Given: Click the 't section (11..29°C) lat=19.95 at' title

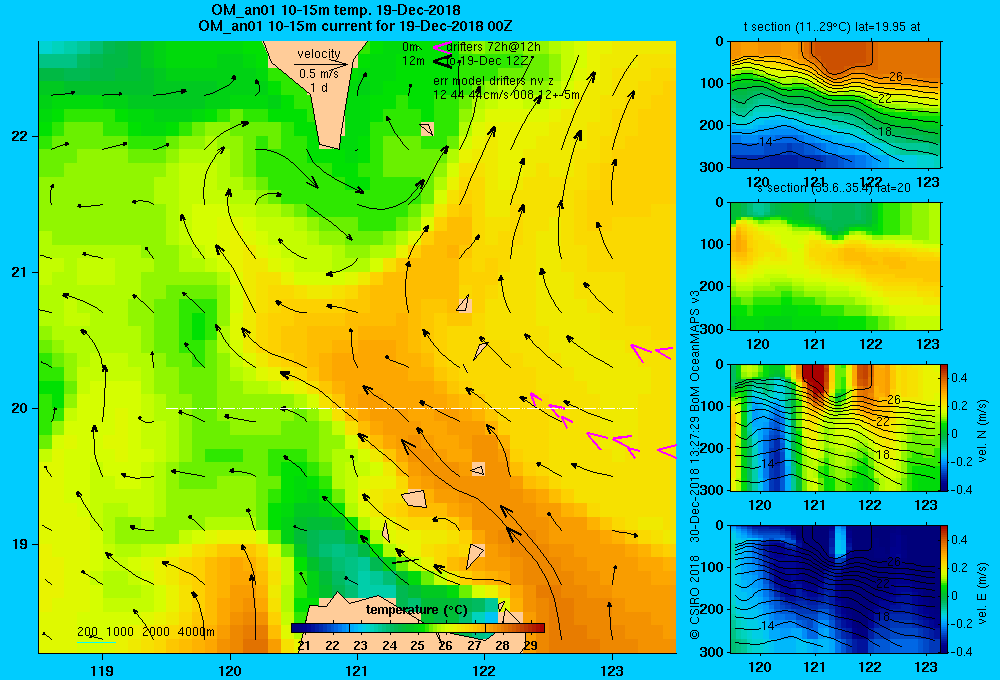Looking at the screenshot, I should coord(832,27).
